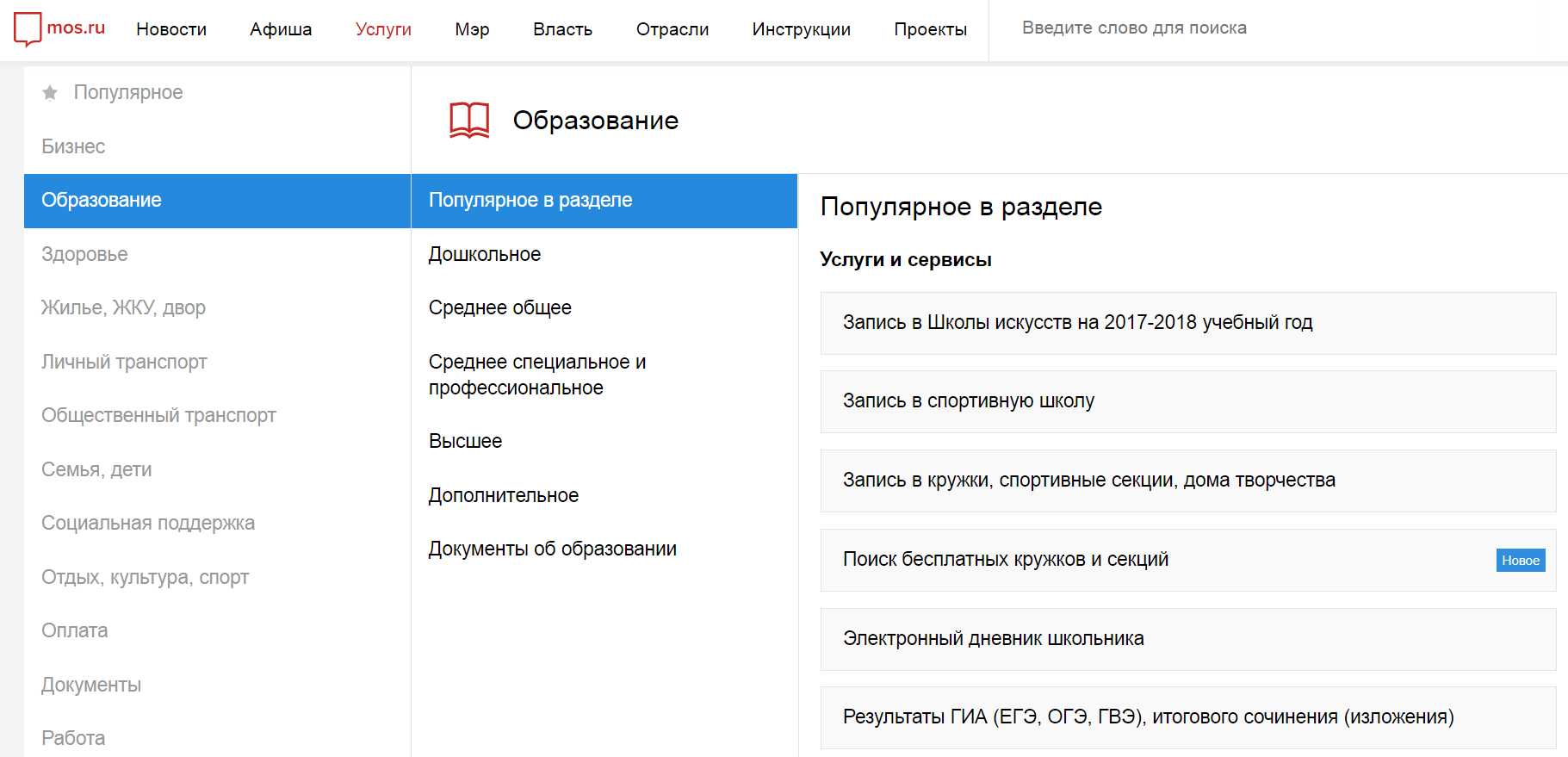Select the highlighted Образование category
The image size is (1568, 757).
tap(217, 201)
